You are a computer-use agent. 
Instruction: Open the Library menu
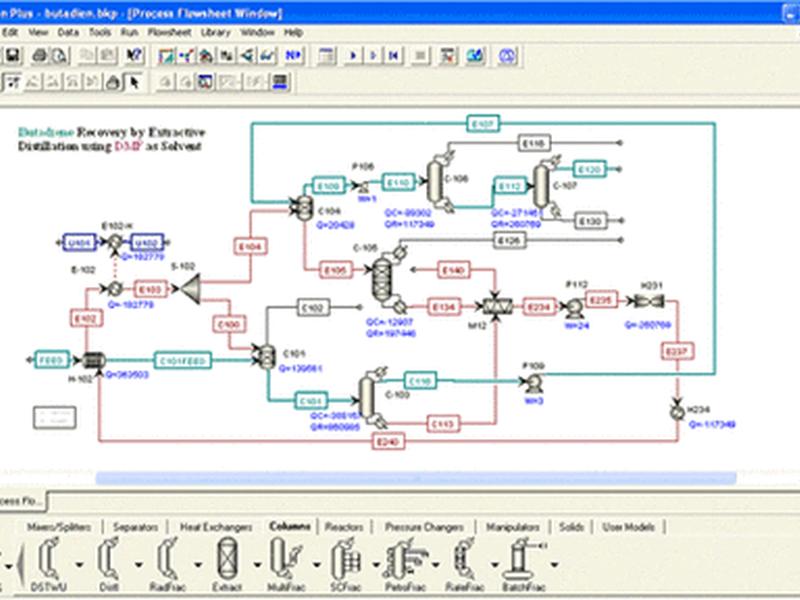click(x=215, y=32)
